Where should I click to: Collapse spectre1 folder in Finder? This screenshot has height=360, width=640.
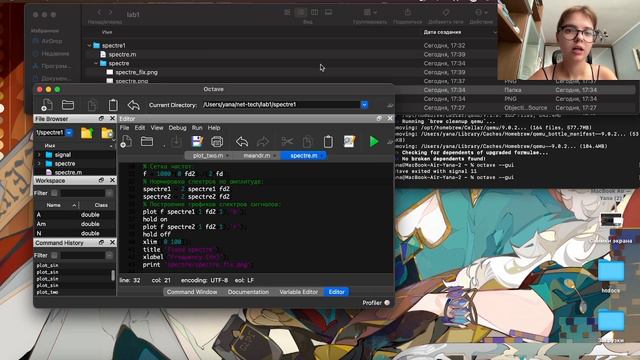(x=89, y=46)
